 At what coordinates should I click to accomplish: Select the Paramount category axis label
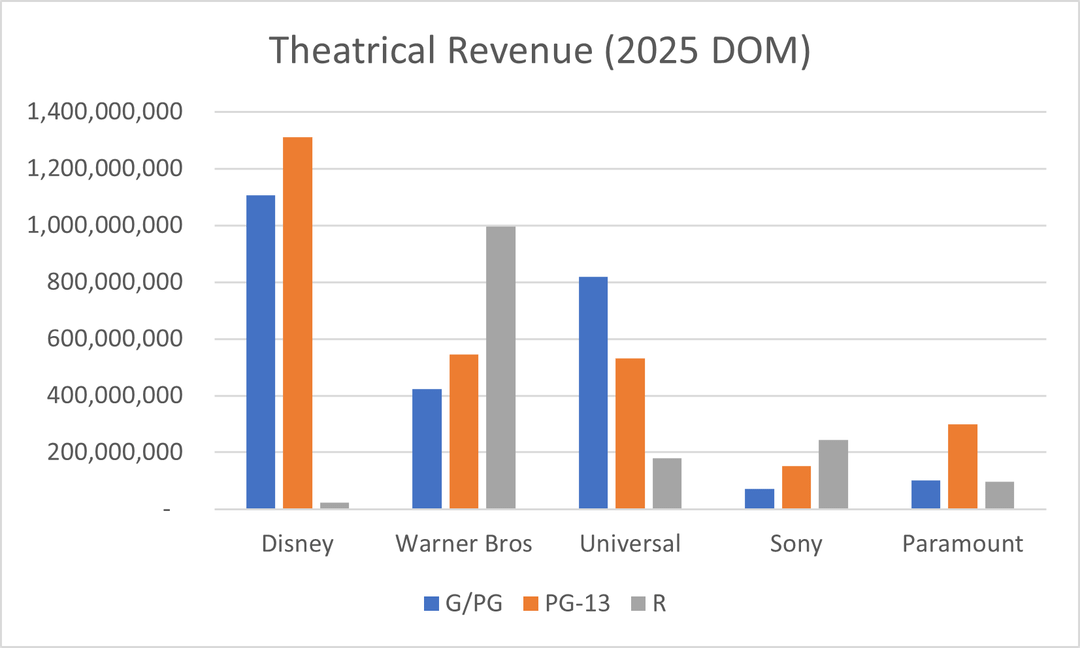coord(962,544)
